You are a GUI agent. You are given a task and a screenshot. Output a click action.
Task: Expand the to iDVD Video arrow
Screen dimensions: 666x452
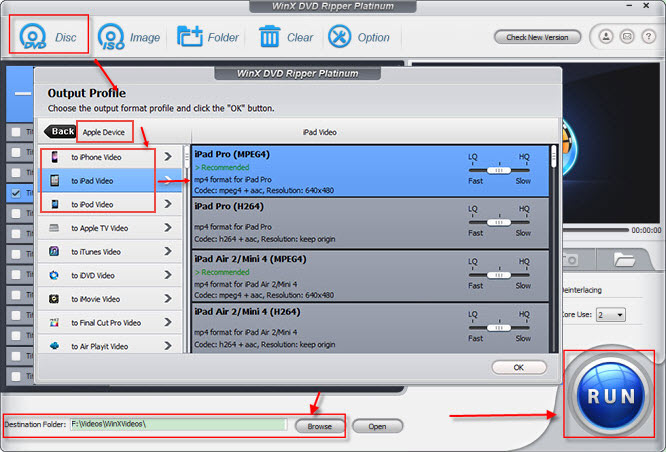[x=168, y=275]
